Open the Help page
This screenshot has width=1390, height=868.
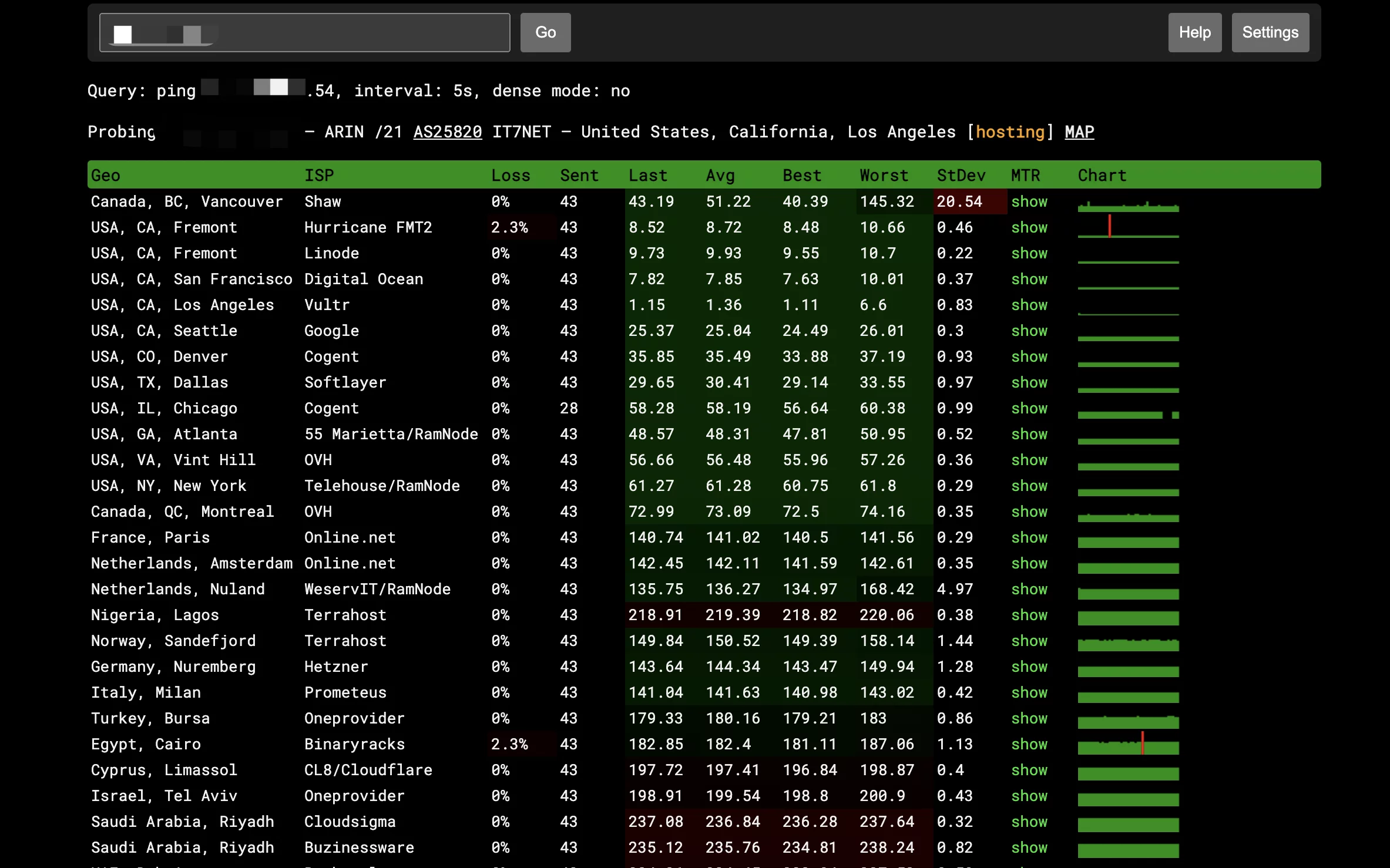click(x=1194, y=32)
